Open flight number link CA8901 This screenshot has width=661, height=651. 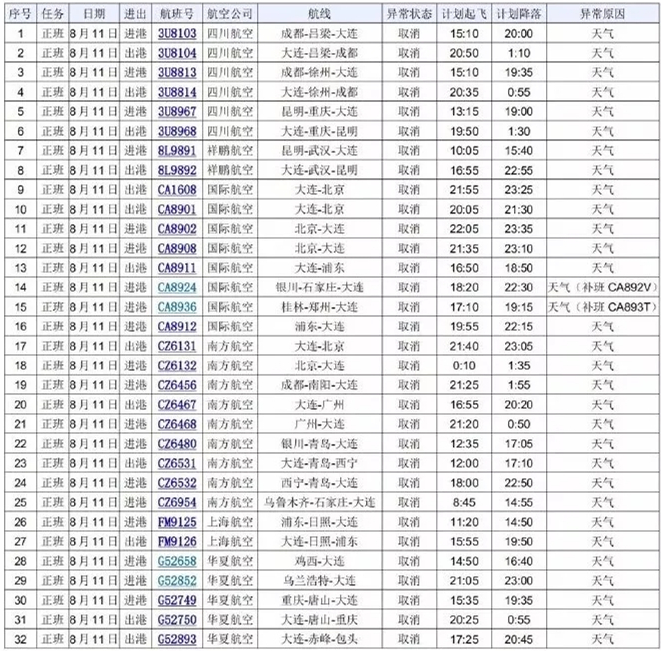pos(177,209)
